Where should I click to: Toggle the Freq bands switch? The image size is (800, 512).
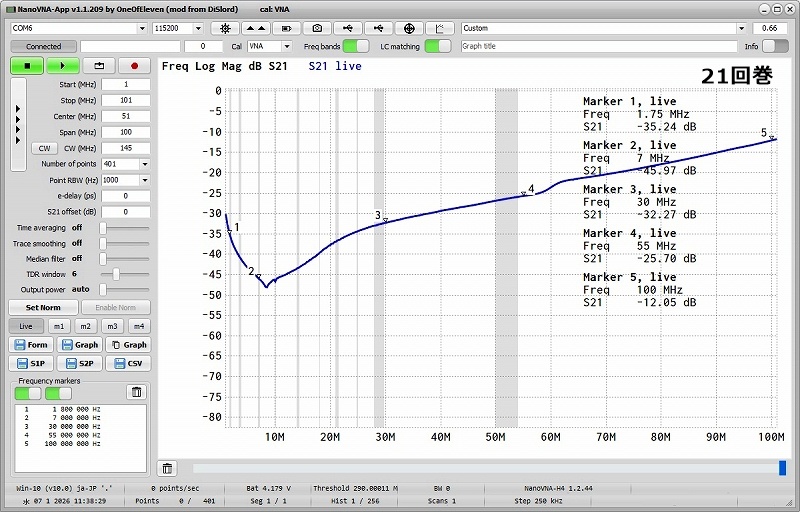tap(356, 46)
